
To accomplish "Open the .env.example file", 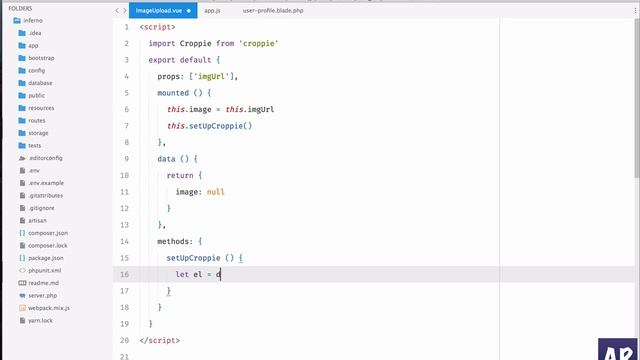I will (x=46, y=183).
